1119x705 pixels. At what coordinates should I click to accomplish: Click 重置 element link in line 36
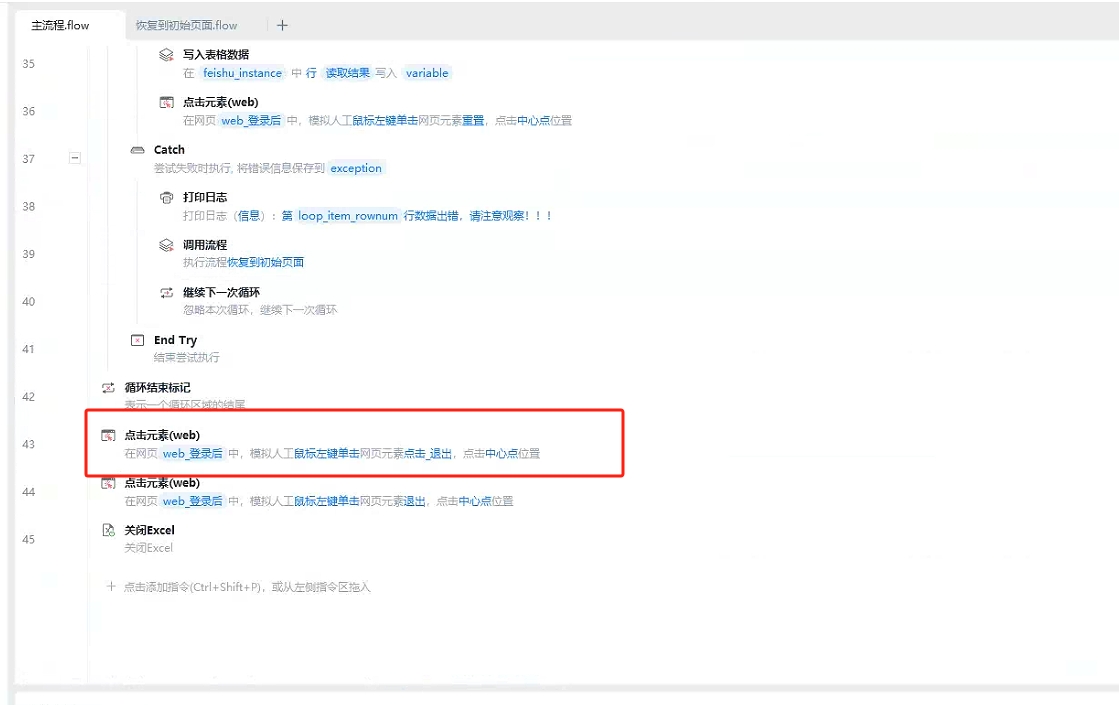coord(473,121)
